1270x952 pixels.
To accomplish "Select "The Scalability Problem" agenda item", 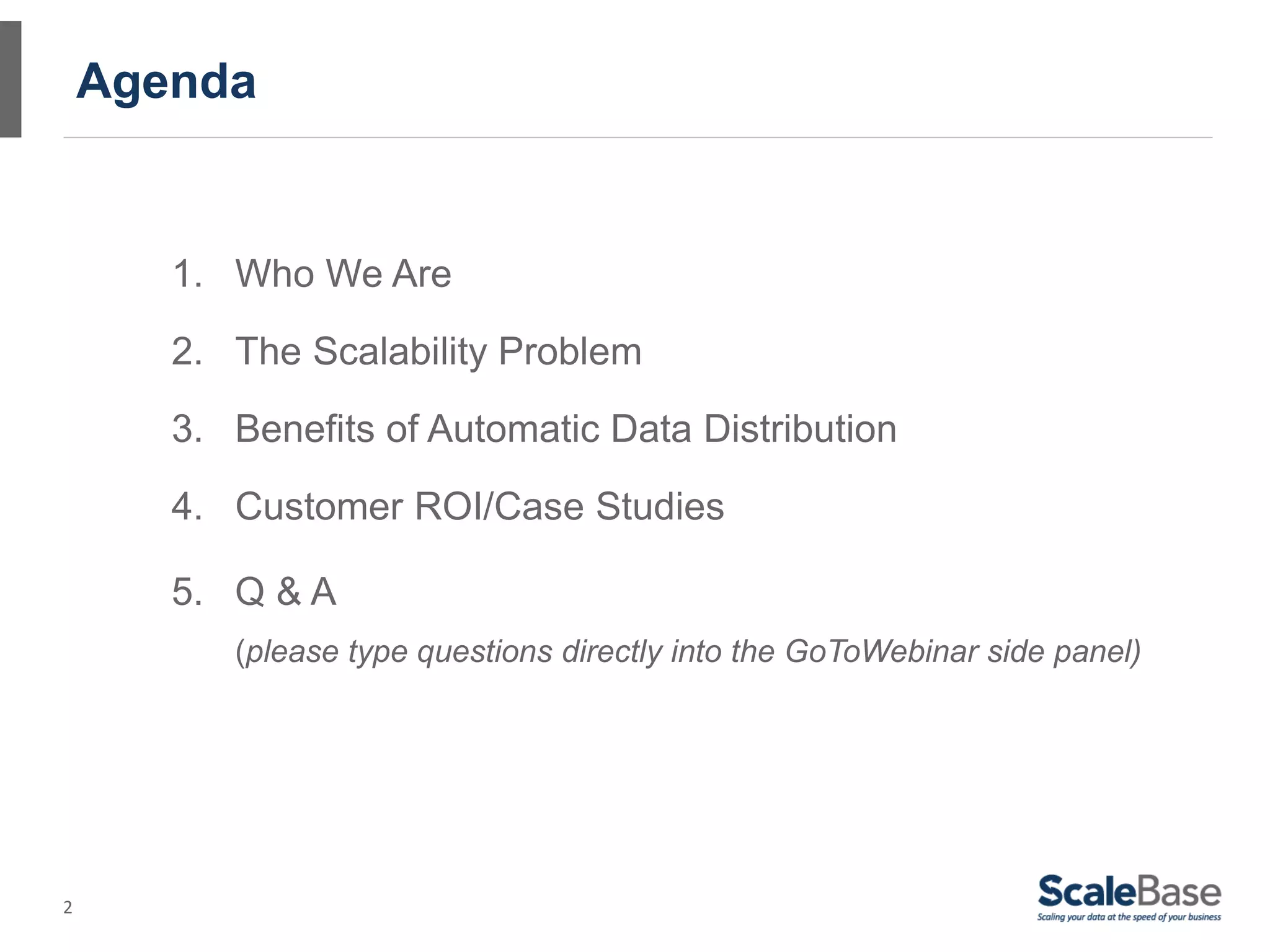I will coord(438,351).
